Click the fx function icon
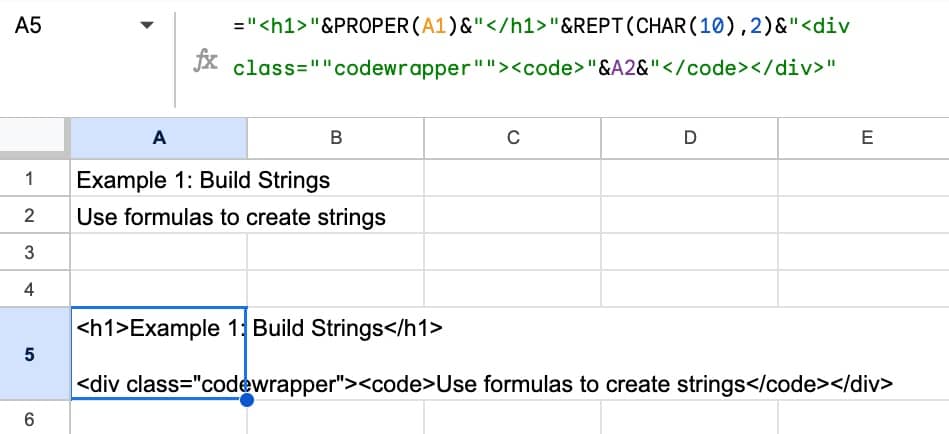Viewport: 949px width, 434px height. pyautogui.click(x=205, y=61)
